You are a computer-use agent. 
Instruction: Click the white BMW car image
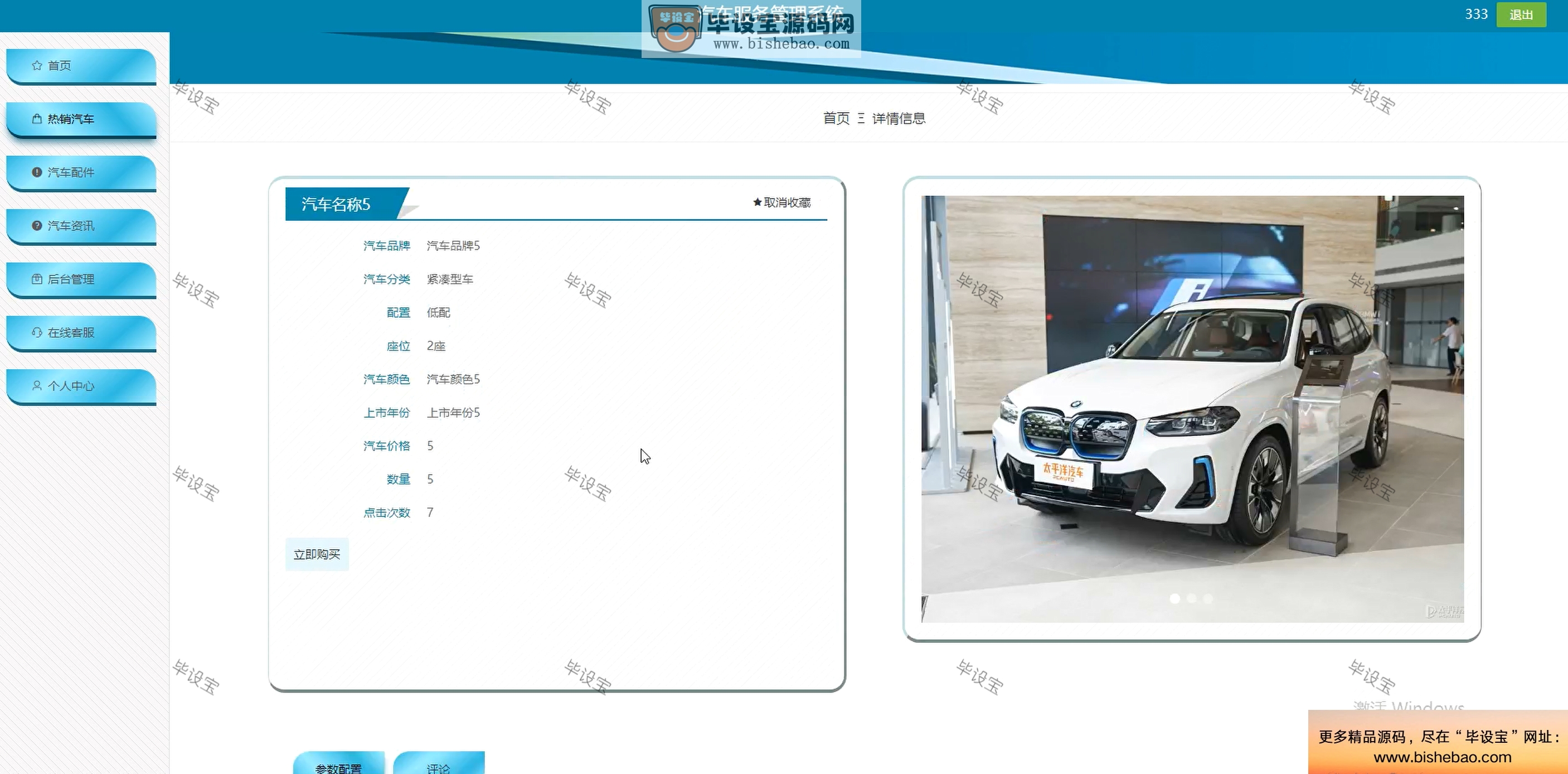point(1192,409)
